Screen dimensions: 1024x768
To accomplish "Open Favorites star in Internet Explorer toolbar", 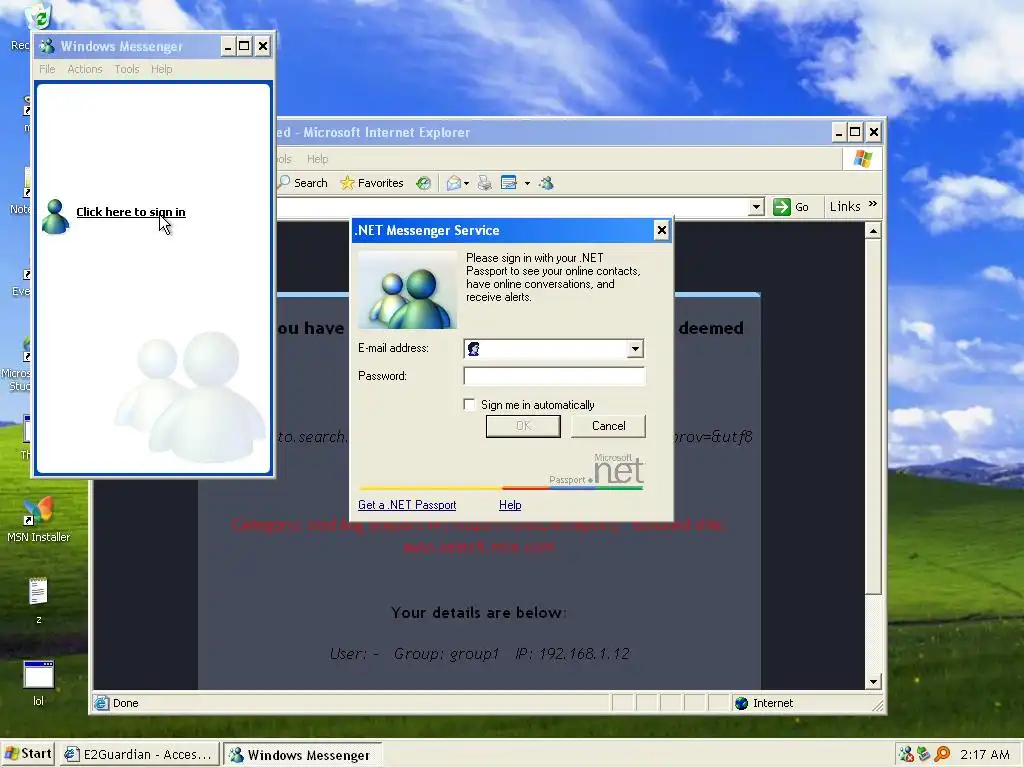I will (347, 183).
